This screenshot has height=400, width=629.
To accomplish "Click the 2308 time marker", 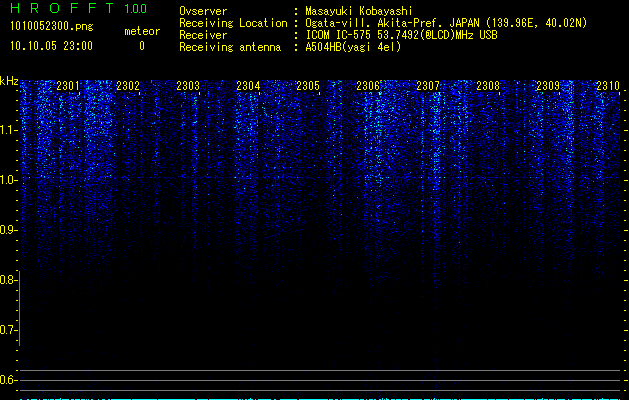I will point(488,85).
